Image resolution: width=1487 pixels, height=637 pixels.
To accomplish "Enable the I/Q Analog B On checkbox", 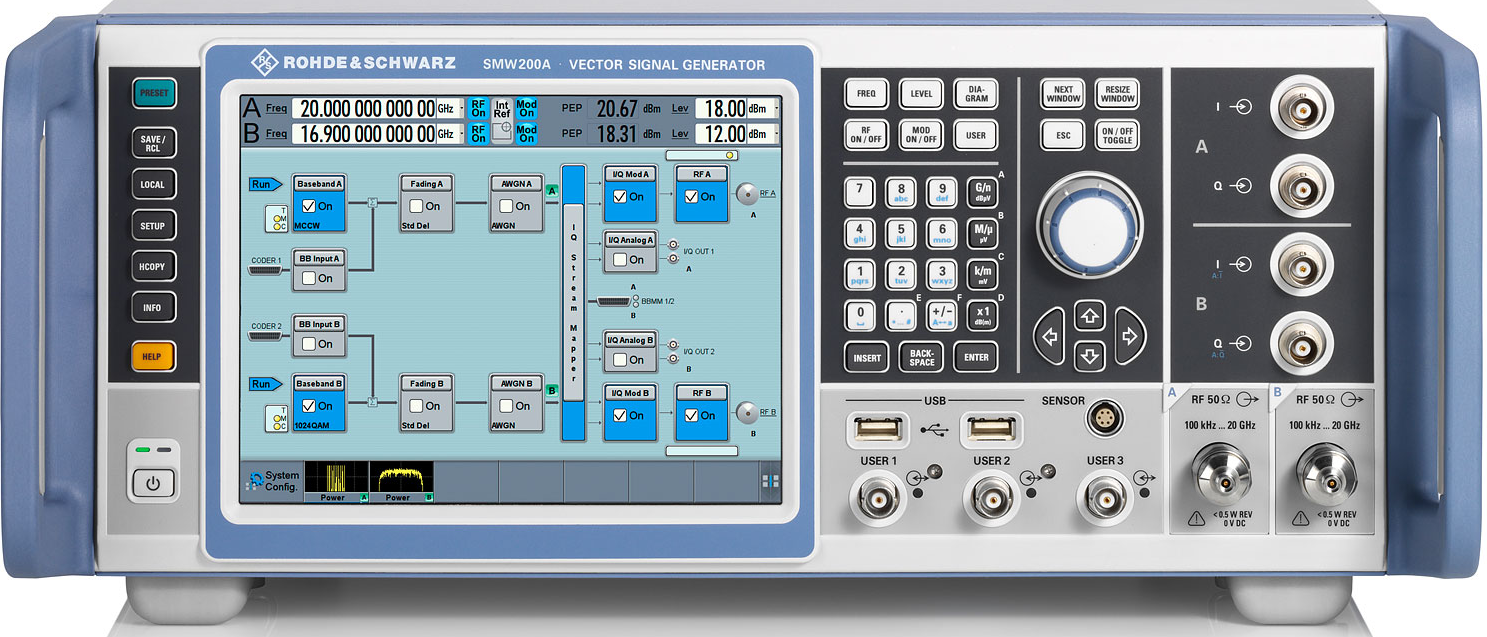I will point(619,359).
